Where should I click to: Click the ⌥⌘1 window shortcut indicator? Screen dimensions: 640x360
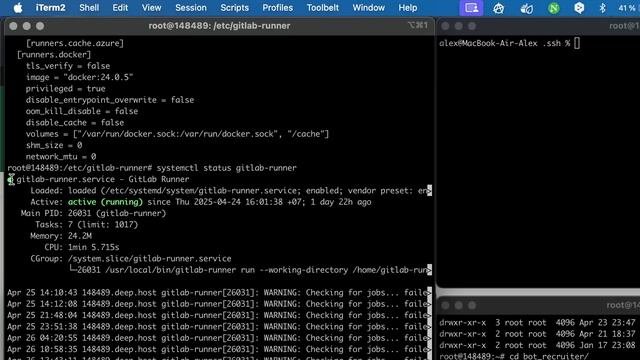(x=418, y=25)
